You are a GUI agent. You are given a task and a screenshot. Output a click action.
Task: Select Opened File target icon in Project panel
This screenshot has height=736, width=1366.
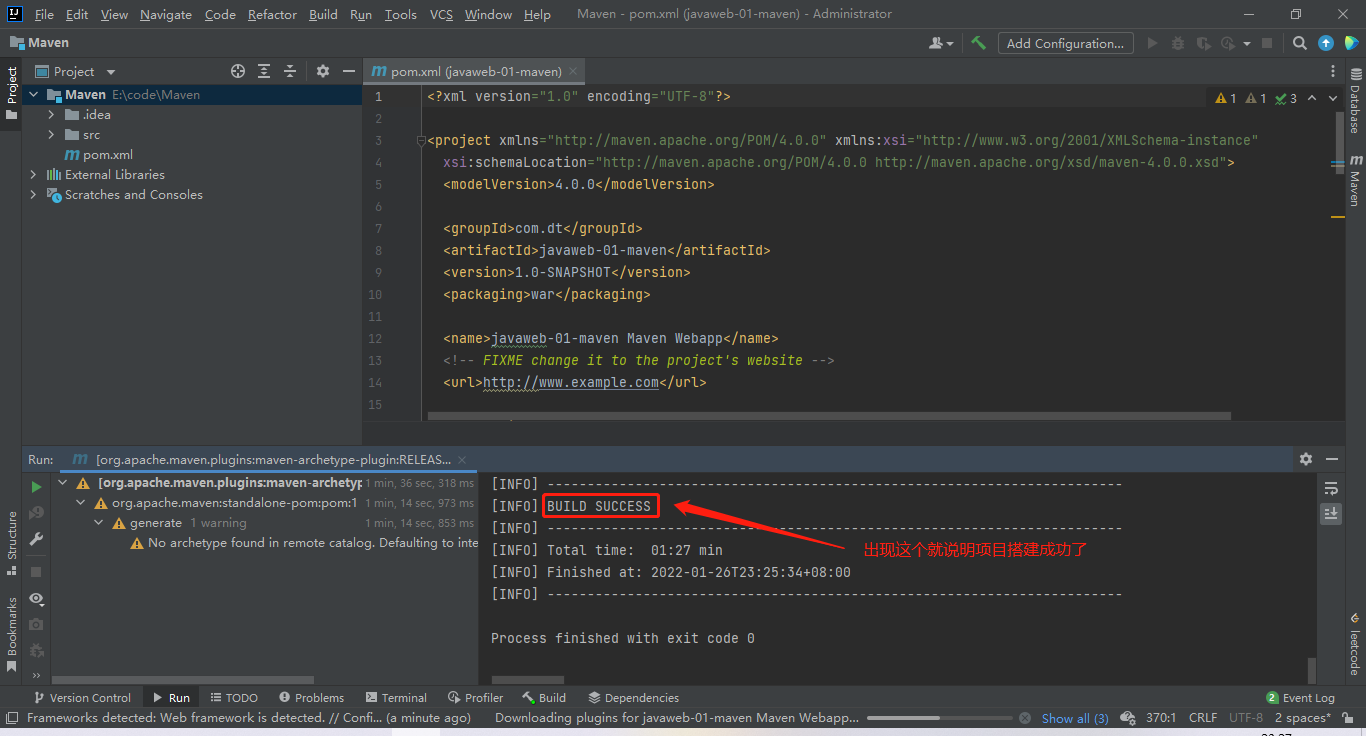(238, 71)
